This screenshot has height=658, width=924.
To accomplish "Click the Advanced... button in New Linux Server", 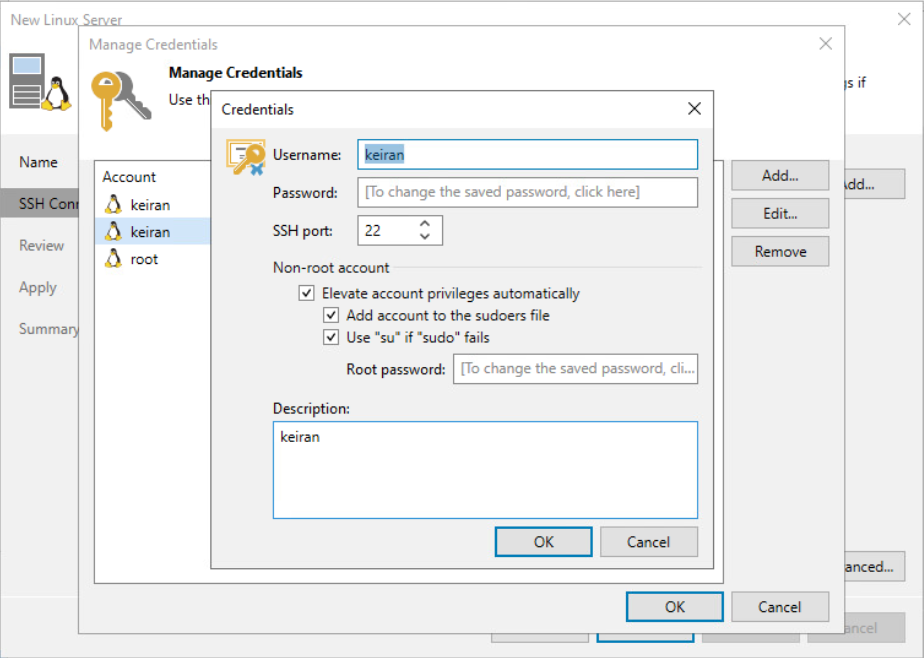I will click(875, 567).
